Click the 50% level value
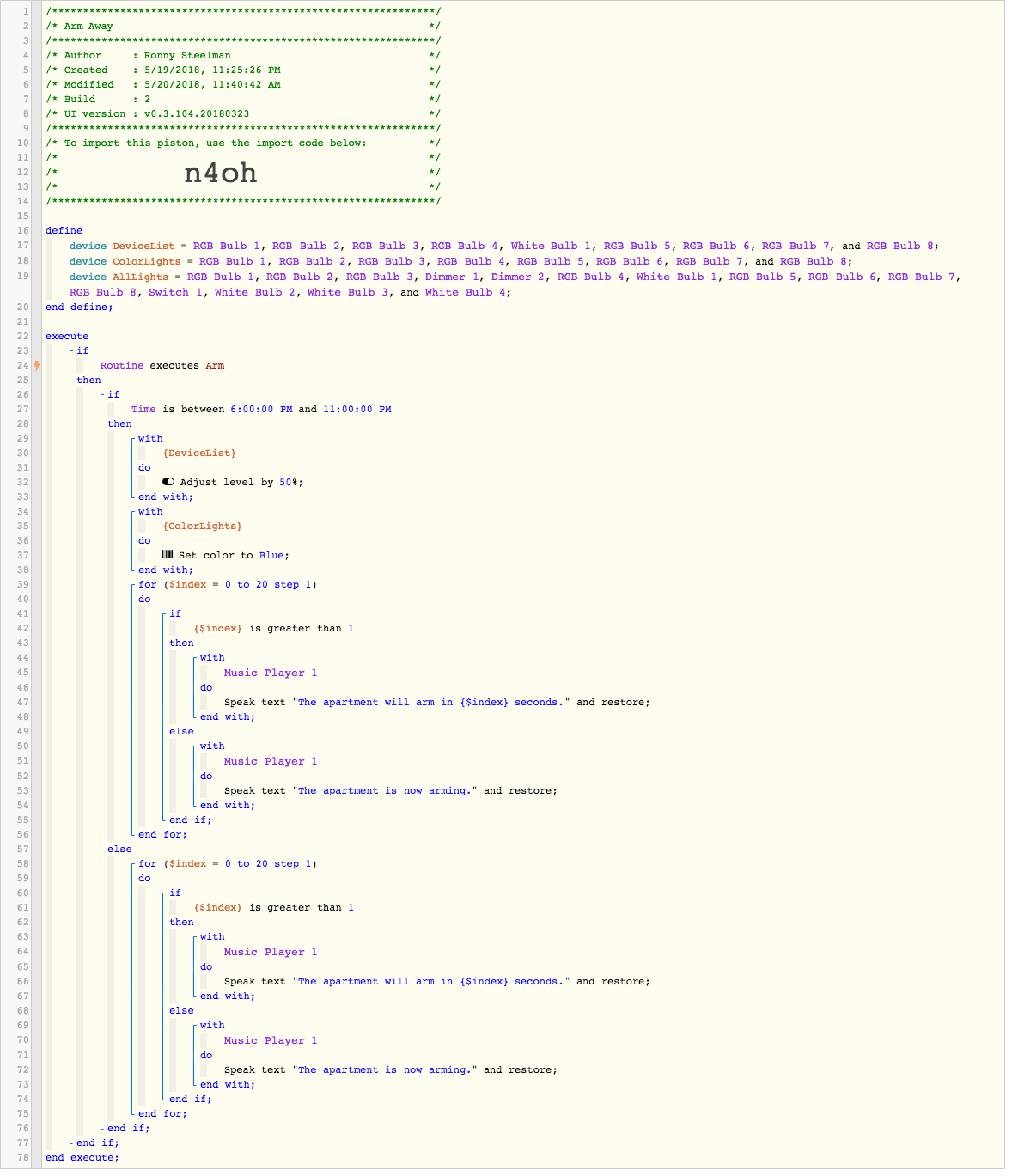 [289, 483]
